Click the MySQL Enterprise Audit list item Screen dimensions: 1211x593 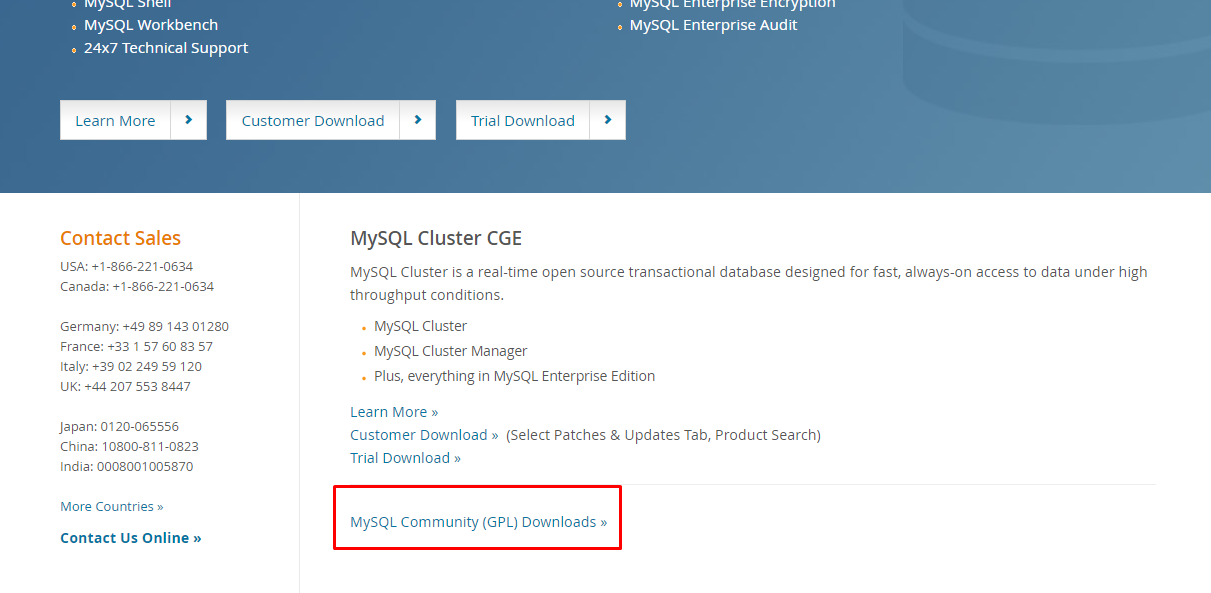coord(713,25)
